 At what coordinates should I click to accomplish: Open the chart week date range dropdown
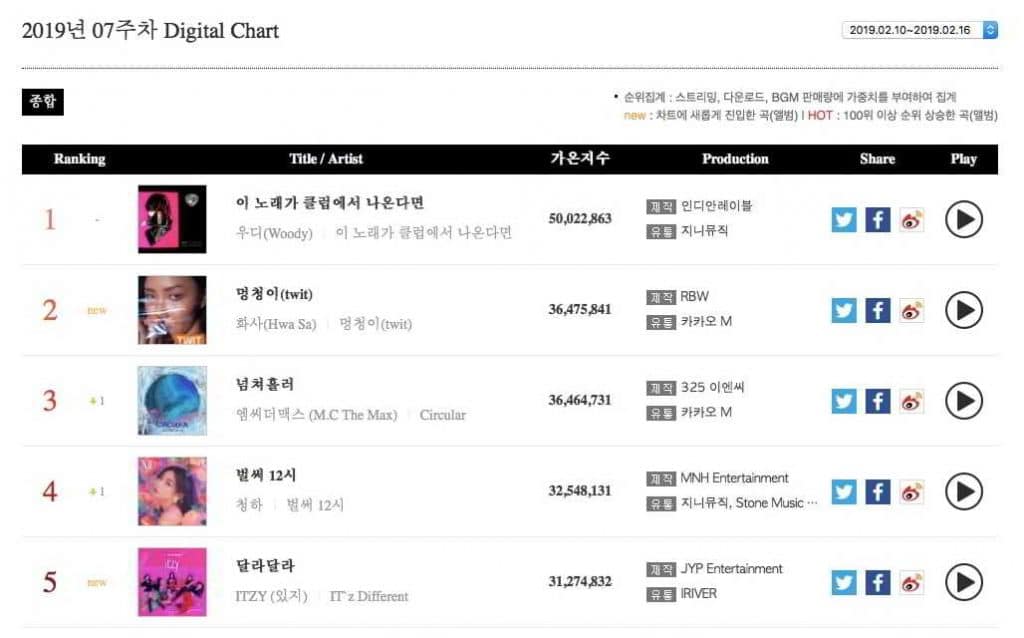tap(919, 30)
